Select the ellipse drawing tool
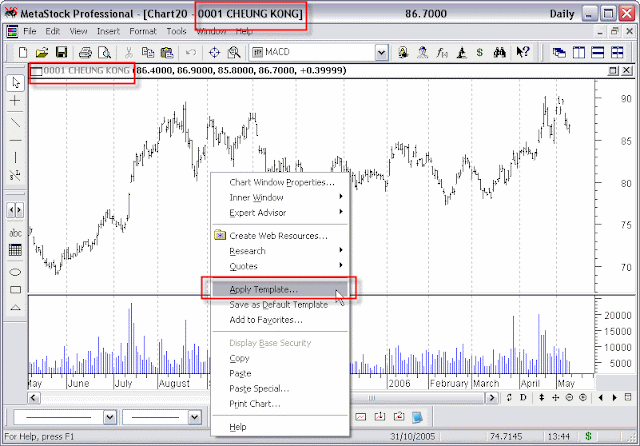 click(15, 272)
